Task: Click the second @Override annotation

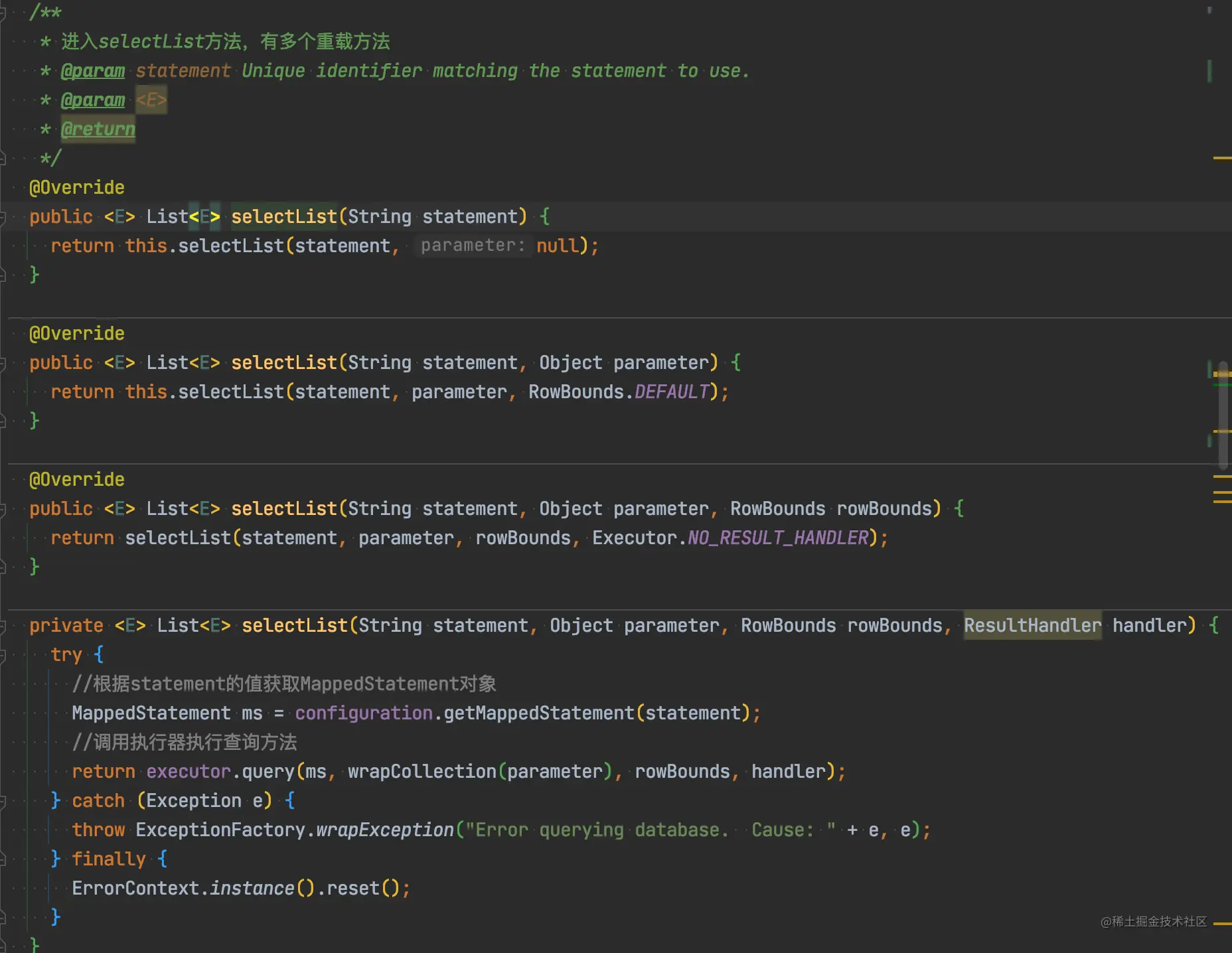Action: pyautogui.click(x=77, y=334)
